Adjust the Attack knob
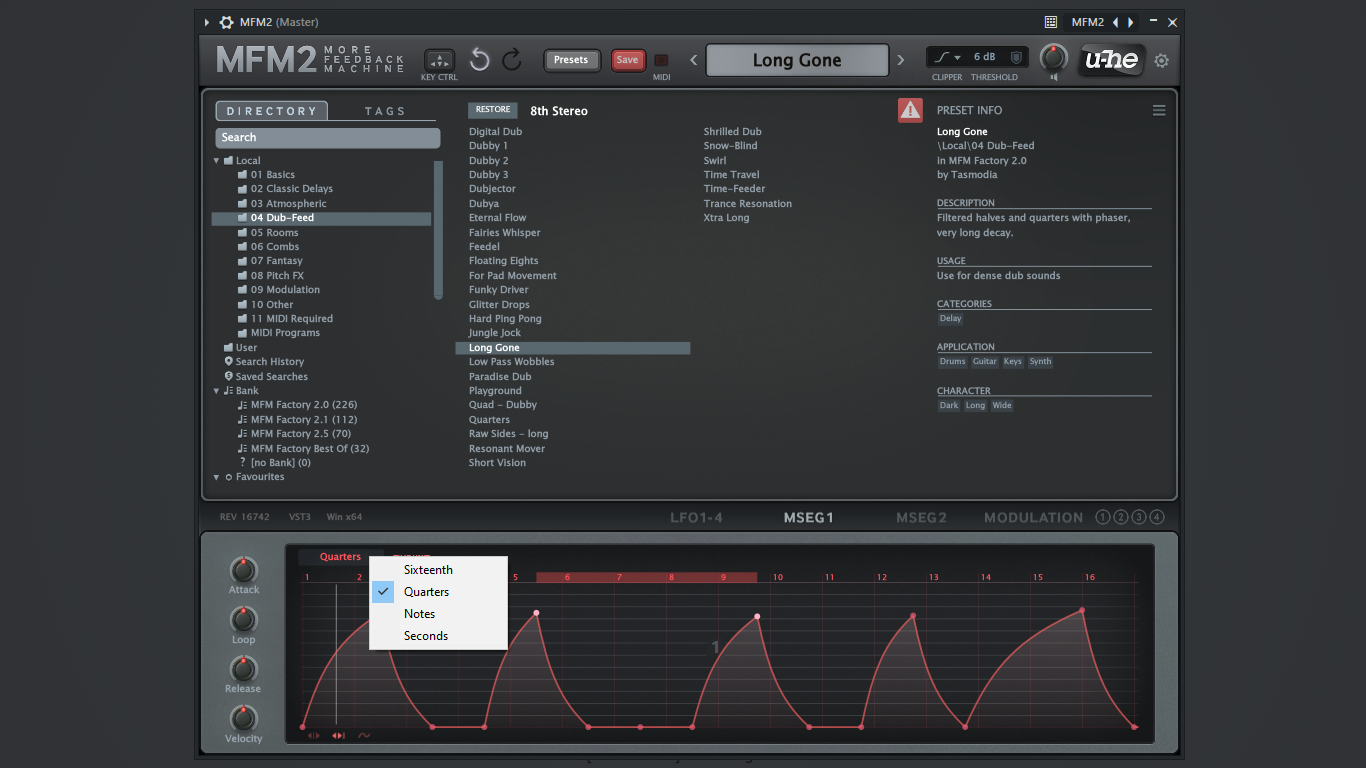Viewport: 1366px width, 768px height. tap(243, 570)
